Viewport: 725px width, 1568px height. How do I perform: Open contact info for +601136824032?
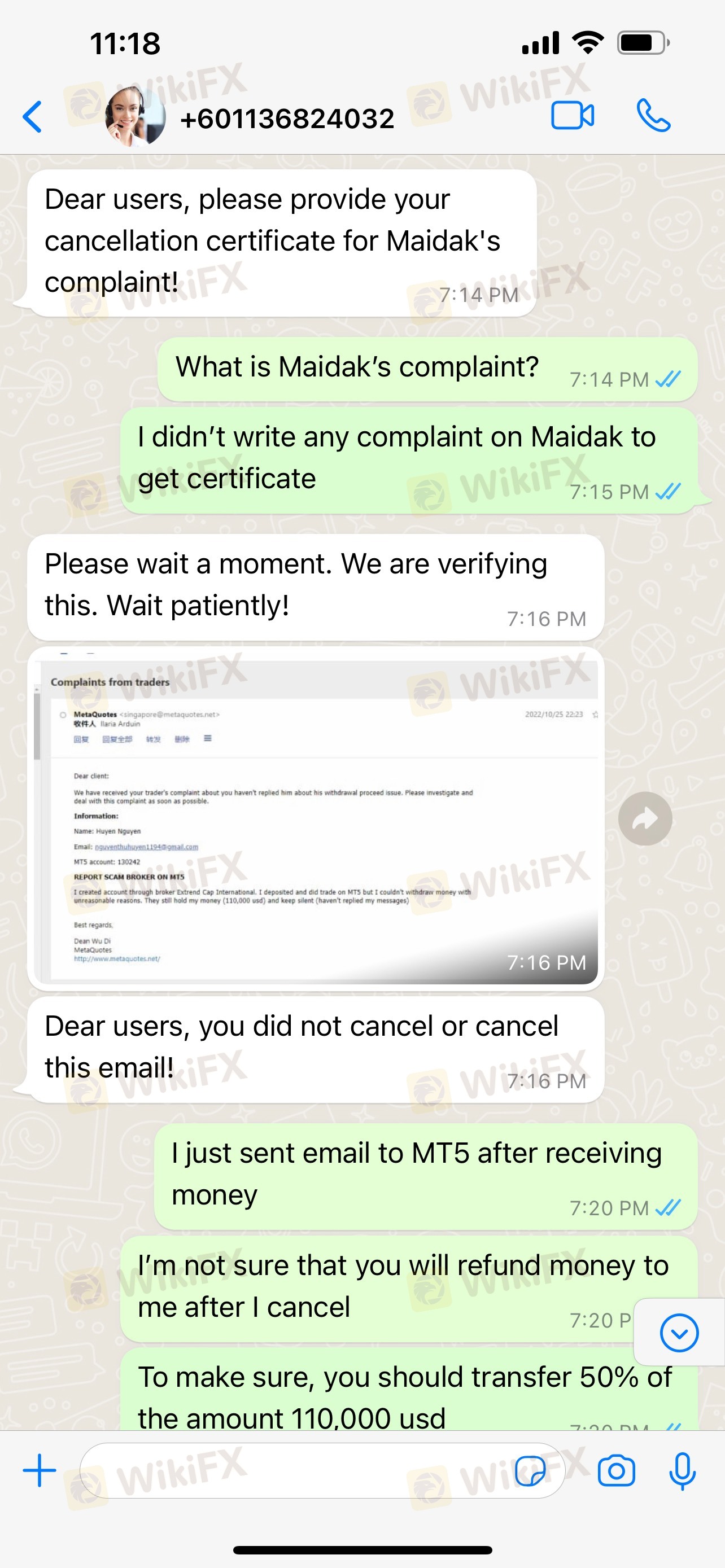(x=287, y=118)
